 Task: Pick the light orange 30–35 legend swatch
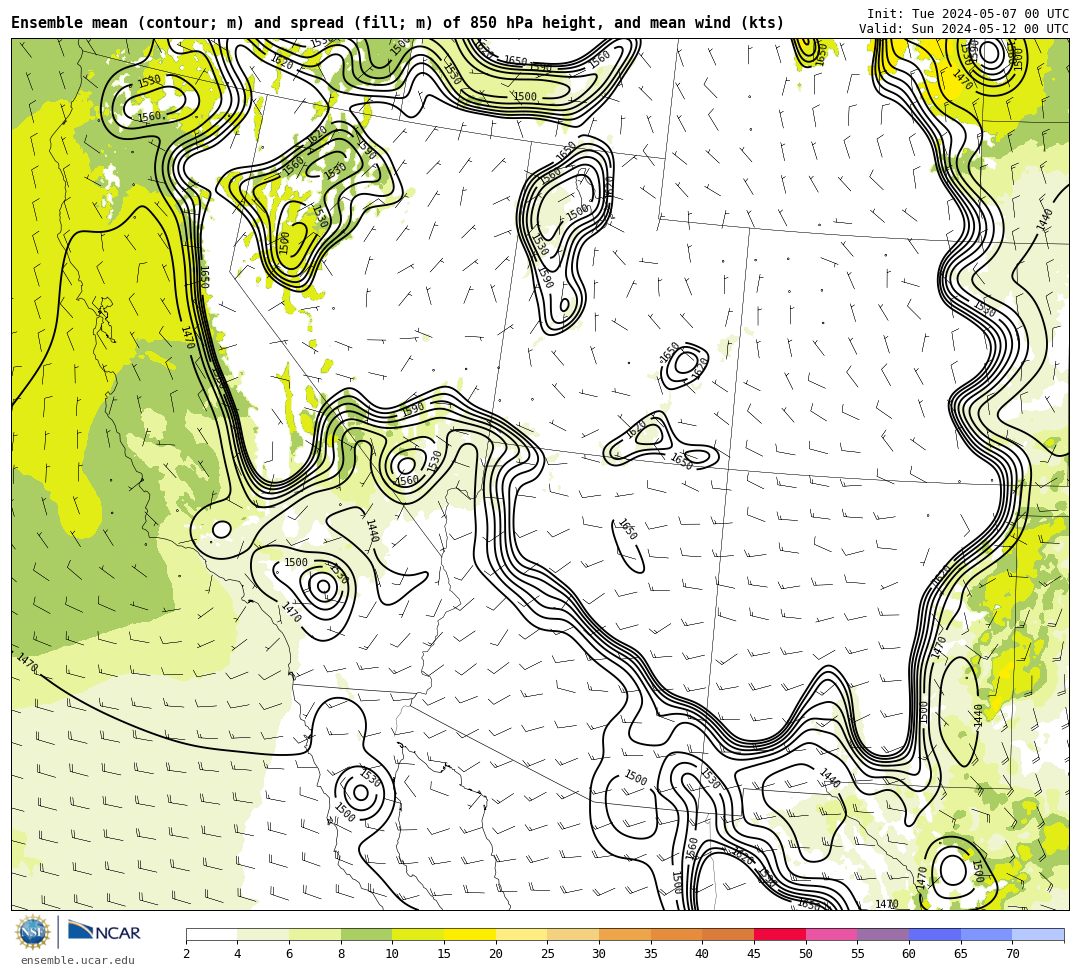point(625,934)
